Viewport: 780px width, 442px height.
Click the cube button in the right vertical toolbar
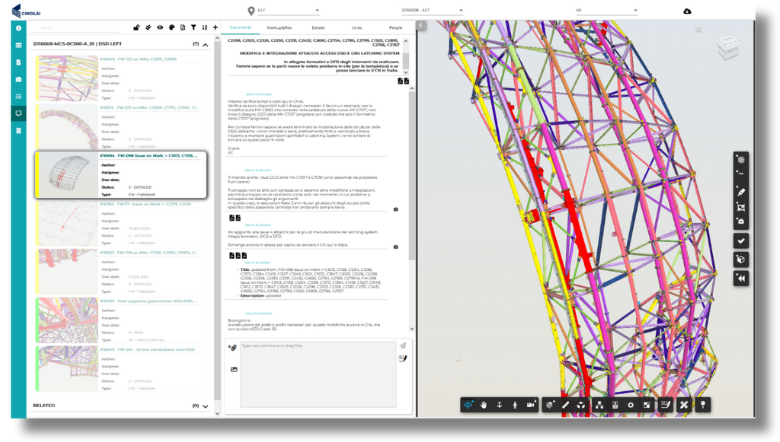pos(741,260)
